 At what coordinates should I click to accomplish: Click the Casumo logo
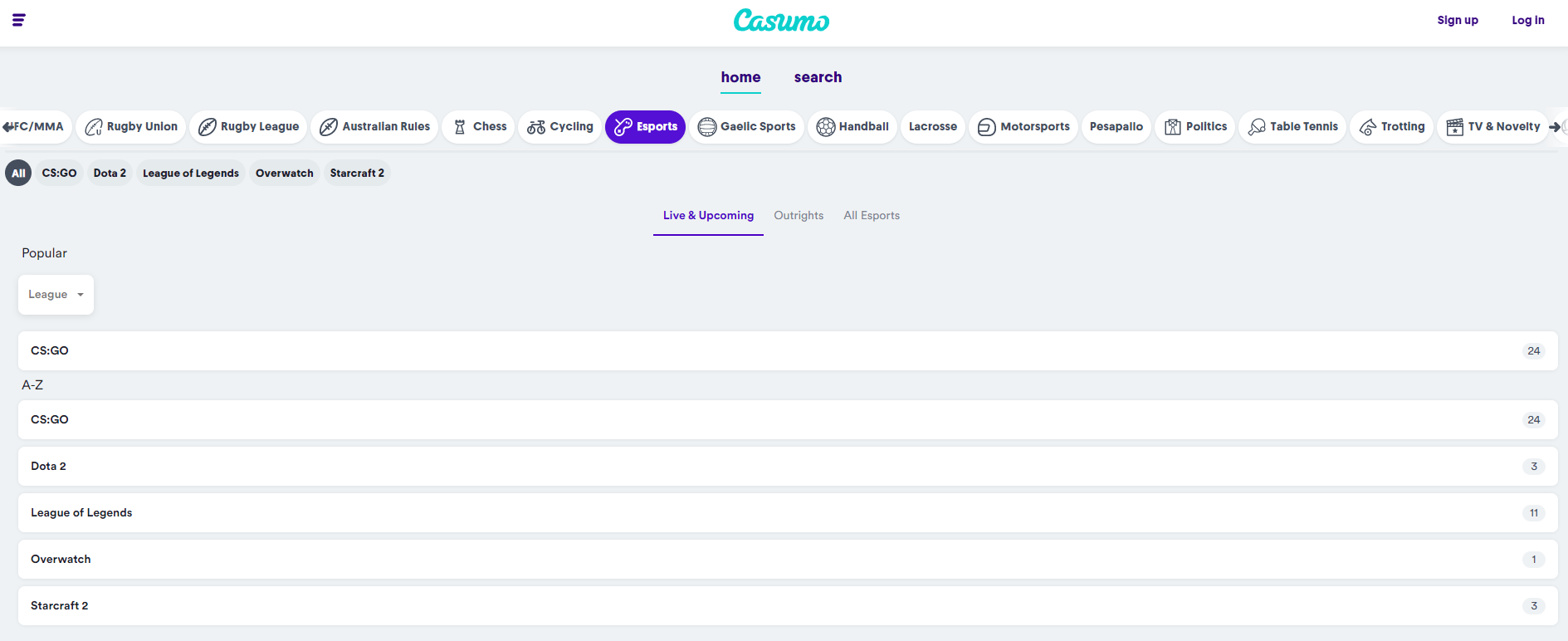tap(781, 21)
